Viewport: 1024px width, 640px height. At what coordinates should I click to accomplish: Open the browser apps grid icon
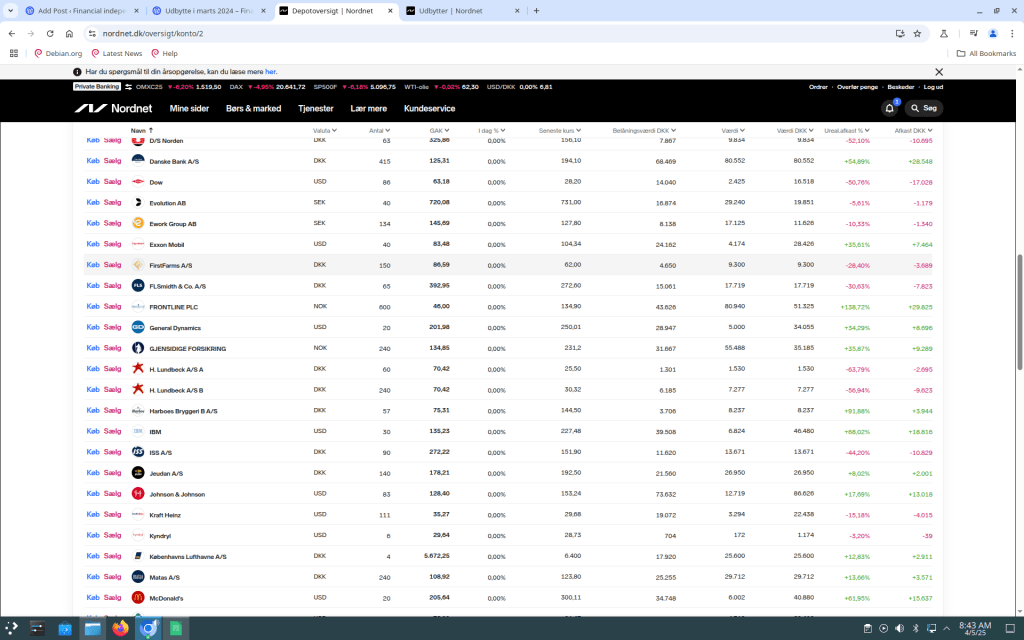[14, 53]
